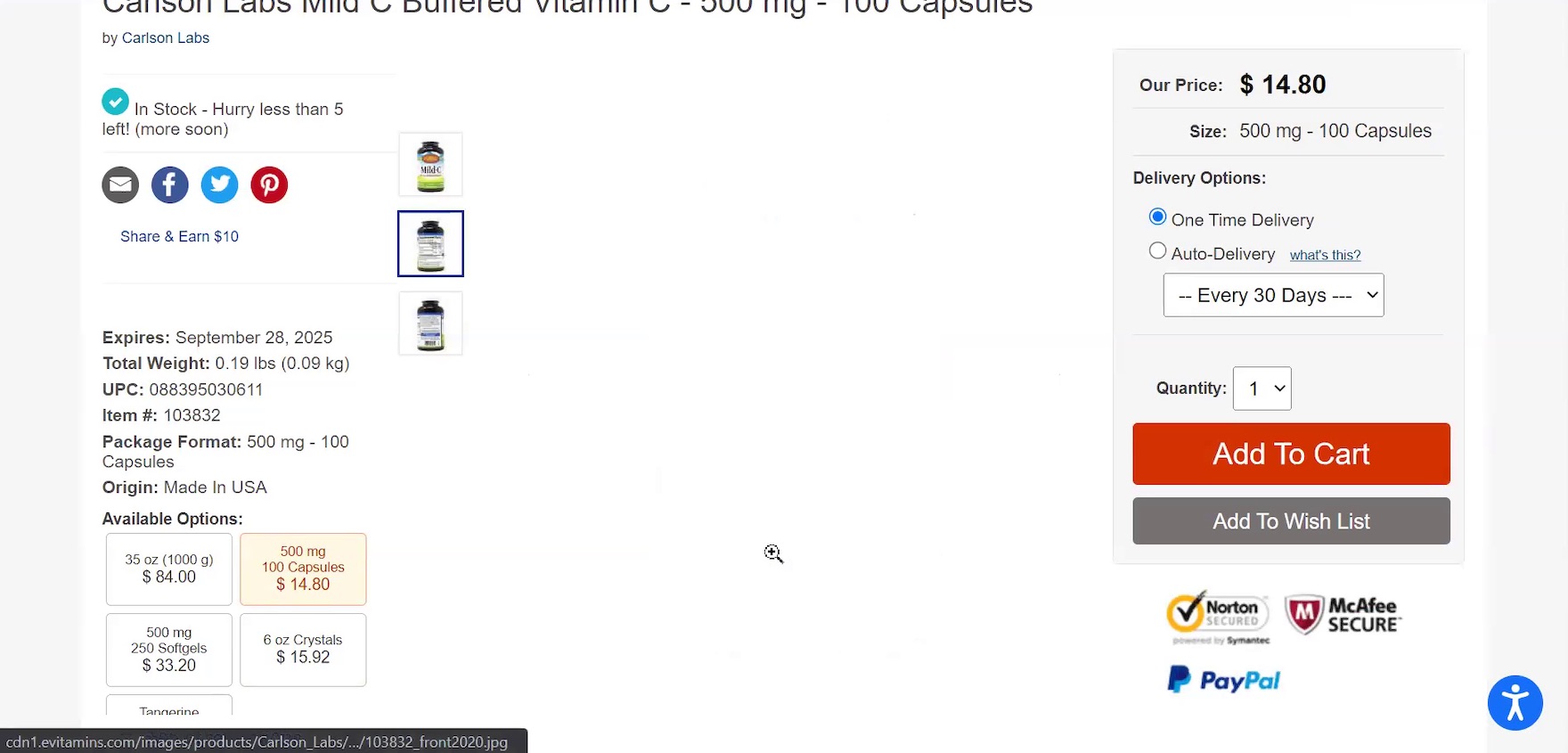Click the Norton Secured badge
The image size is (1568, 753).
1218,617
